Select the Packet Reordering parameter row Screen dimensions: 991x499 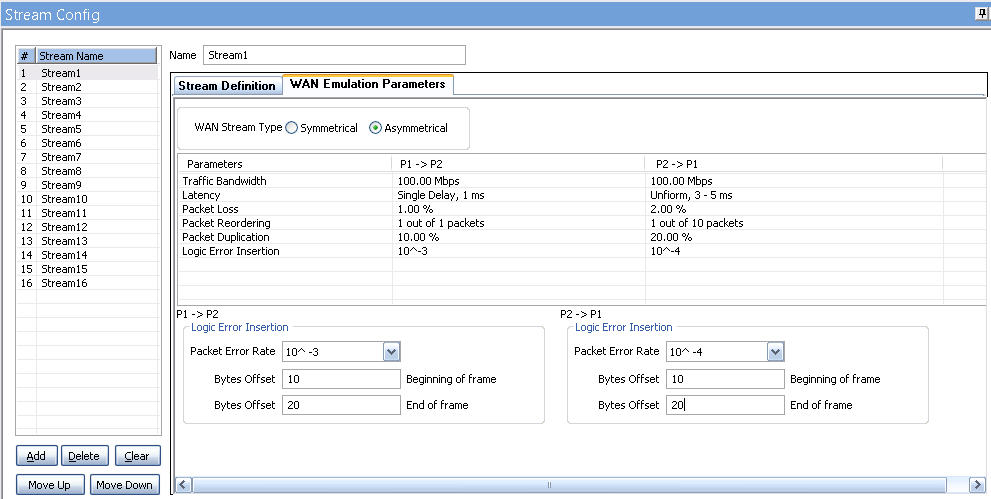click(x=581, y=223)
